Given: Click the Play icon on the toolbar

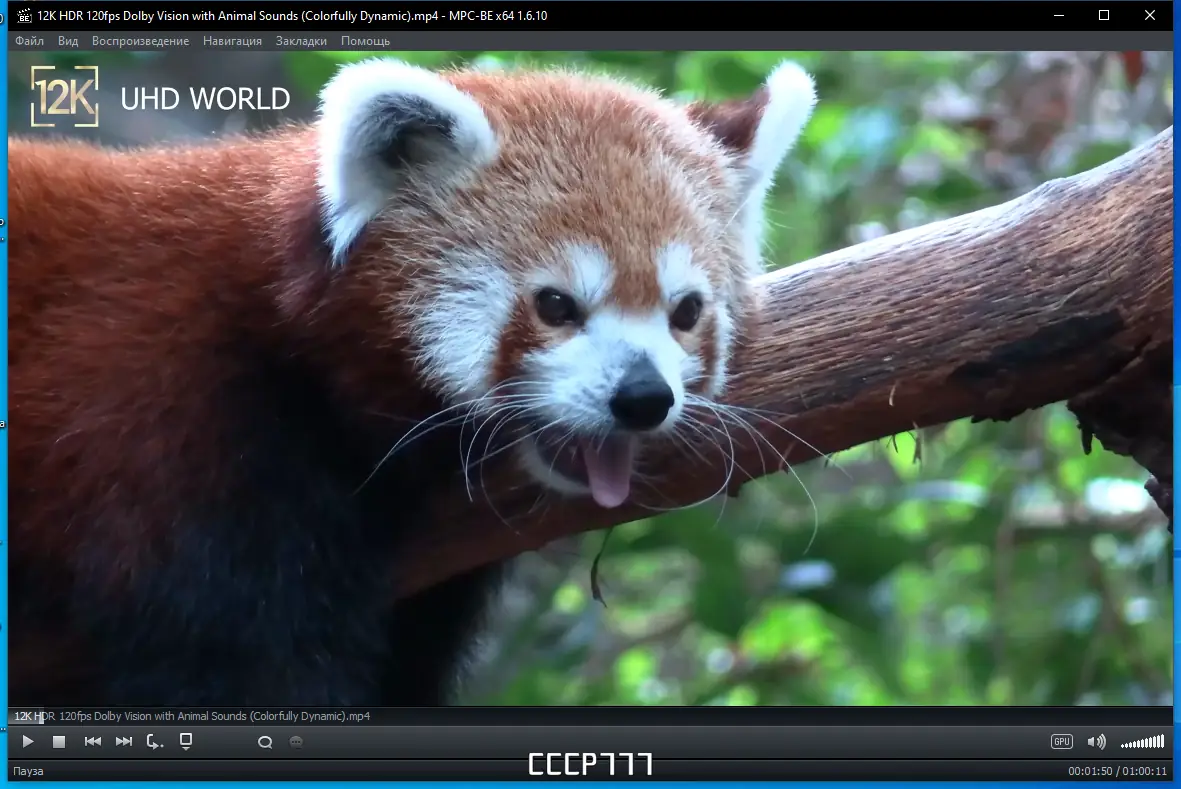Looking at the screenshot, I should click(x=28, y=741).
